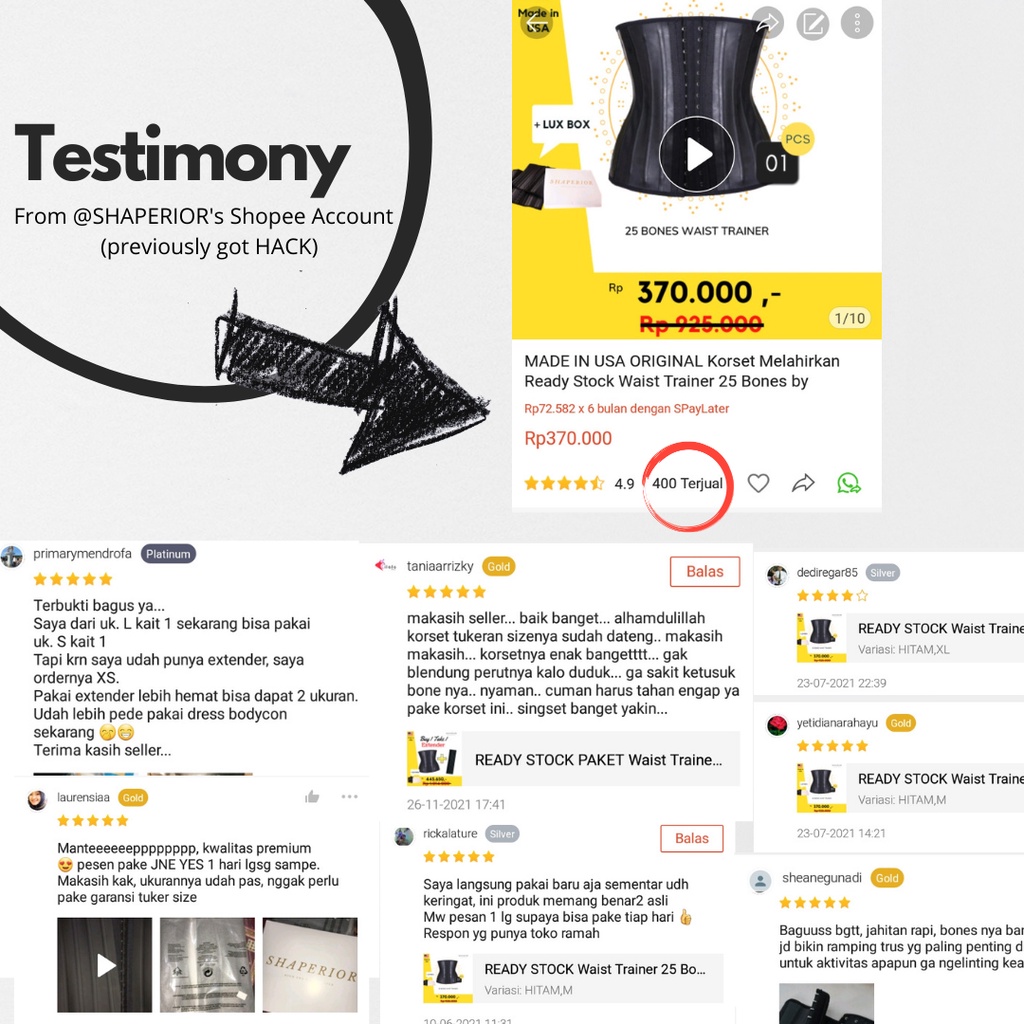Open the WhatsApp chat icon
Viewport: 1024px width, 1024px height.
(848, 483)
